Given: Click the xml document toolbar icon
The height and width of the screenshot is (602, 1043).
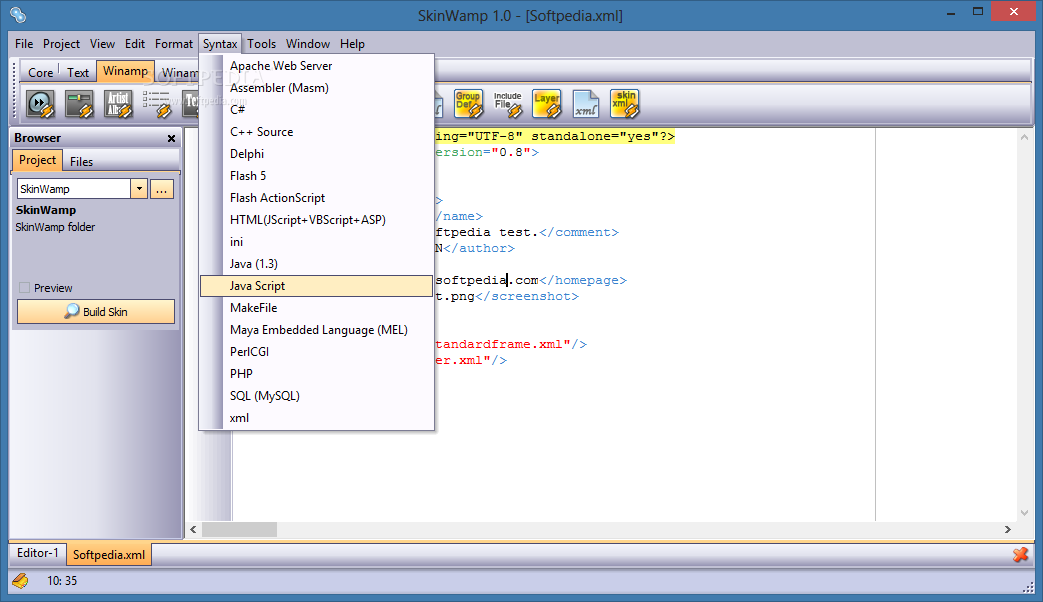Looking at the screenshot, I should [585, 104].
